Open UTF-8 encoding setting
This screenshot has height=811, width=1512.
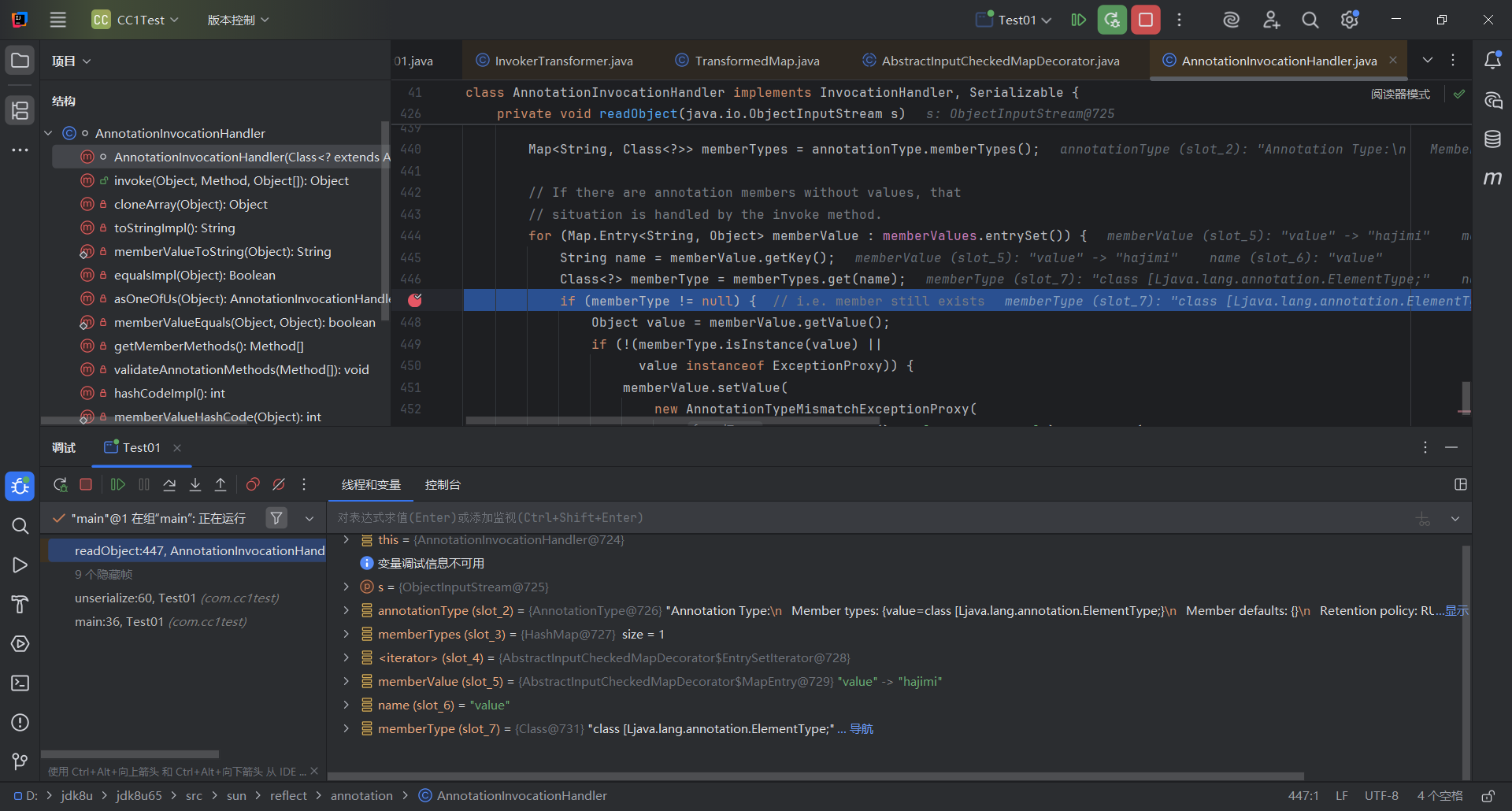pos(1381,796)
